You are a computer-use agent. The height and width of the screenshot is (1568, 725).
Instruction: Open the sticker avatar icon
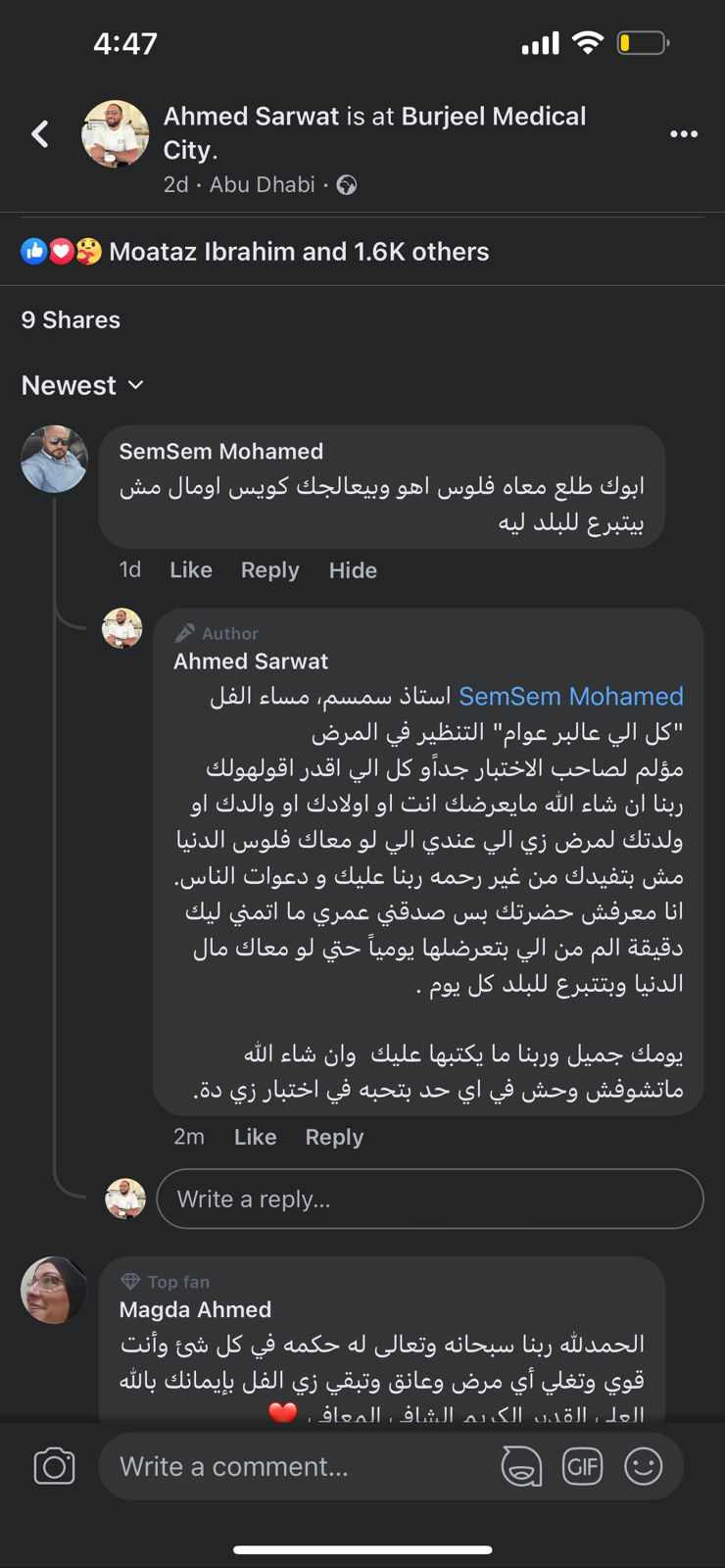tap(521, 1466)
